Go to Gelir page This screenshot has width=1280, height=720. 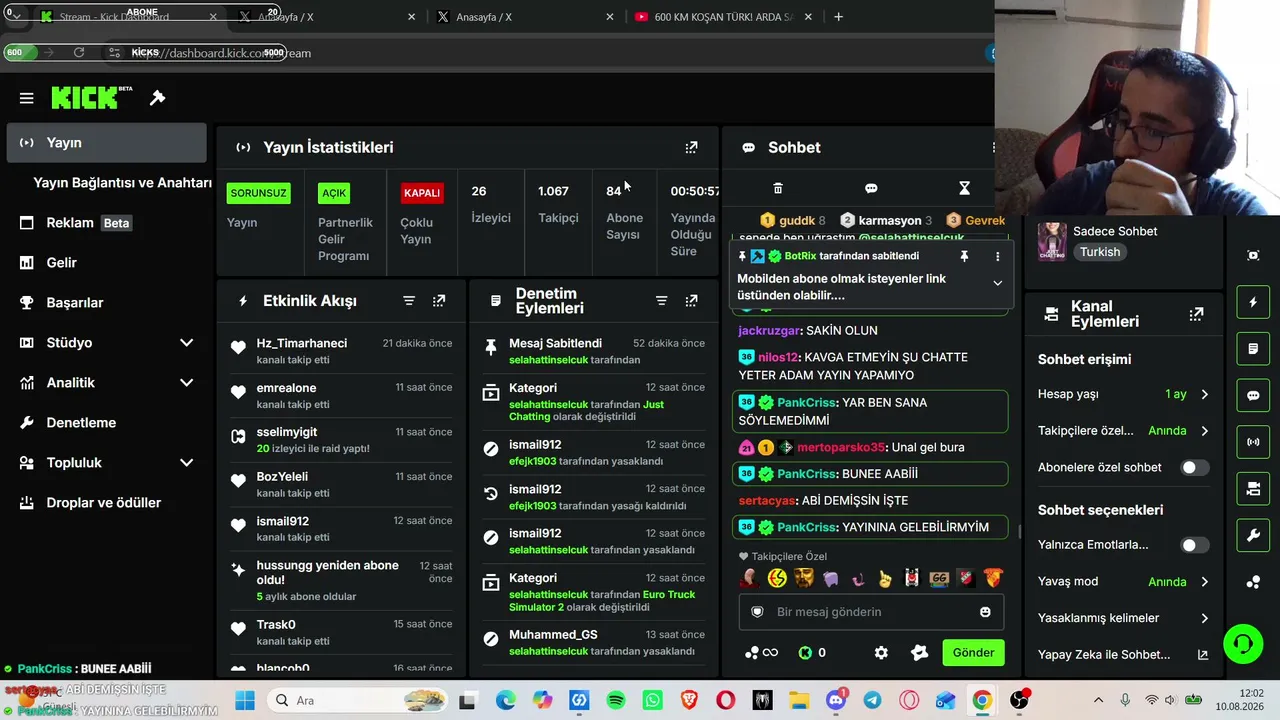106,263
